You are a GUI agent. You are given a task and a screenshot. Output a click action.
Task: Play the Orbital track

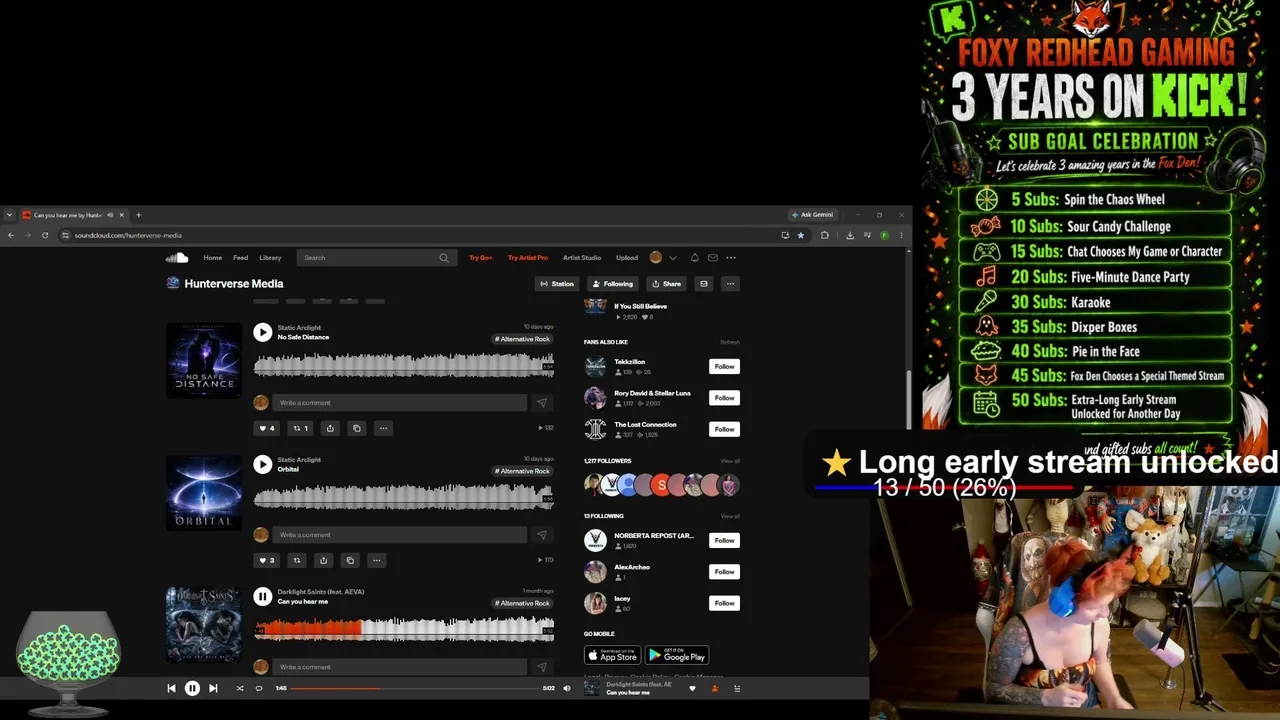262,464
